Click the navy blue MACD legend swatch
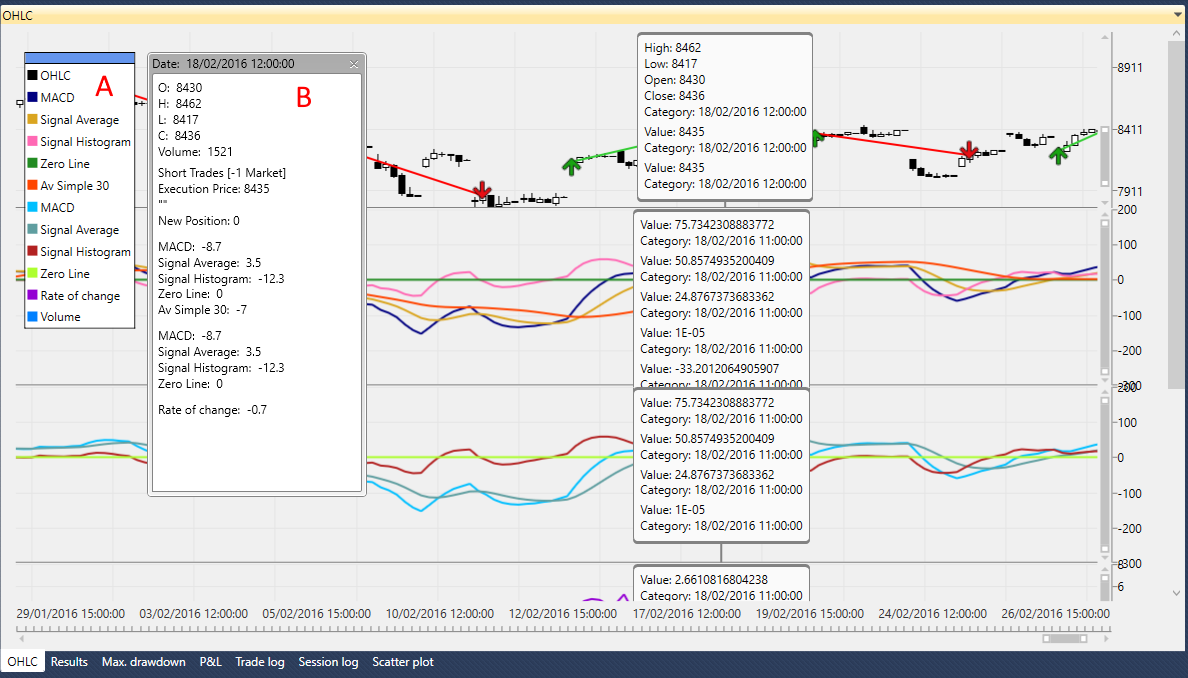Screen dimensions: 1188x678 (33, 97)
